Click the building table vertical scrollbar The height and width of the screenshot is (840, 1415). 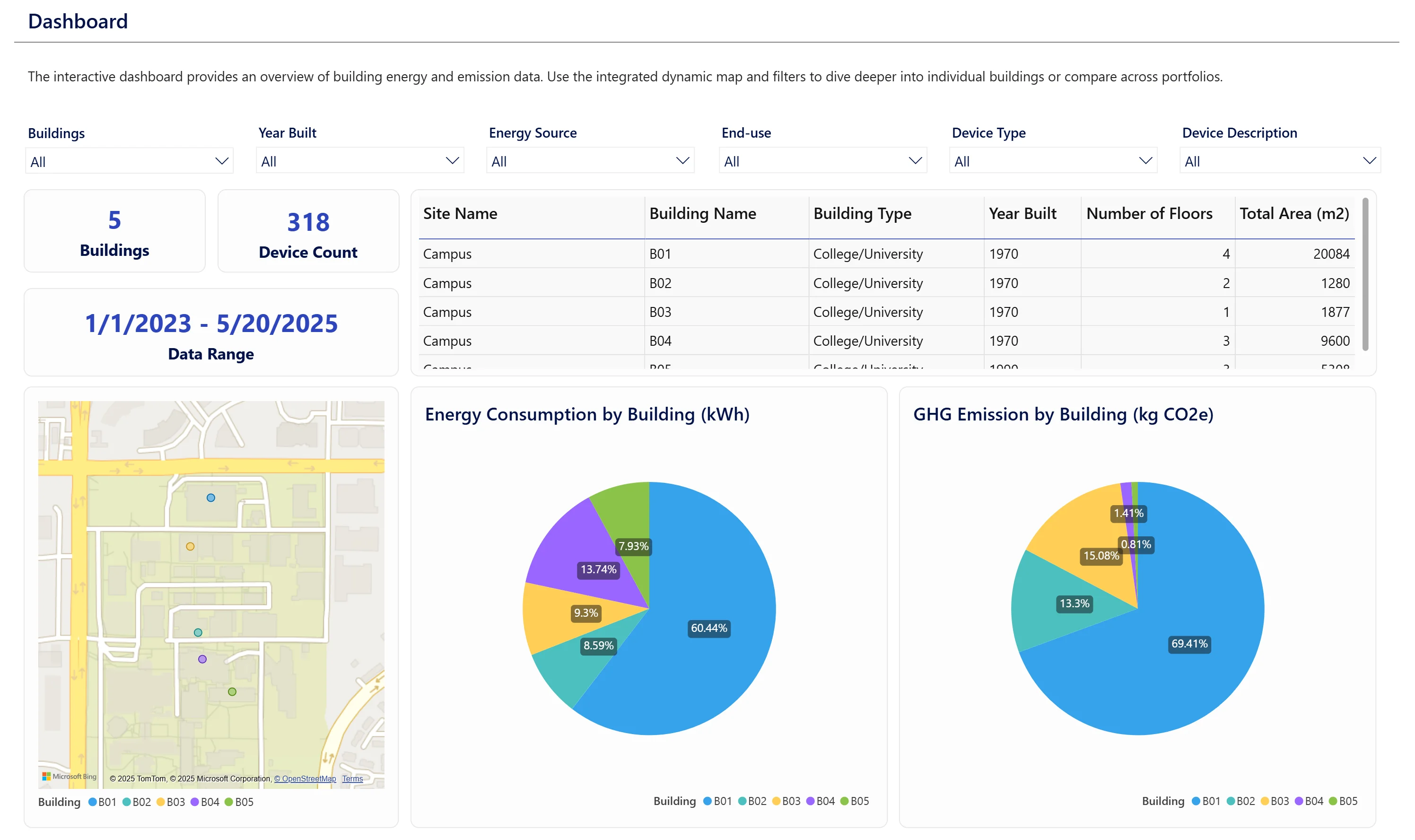[x=1364, y=274]
